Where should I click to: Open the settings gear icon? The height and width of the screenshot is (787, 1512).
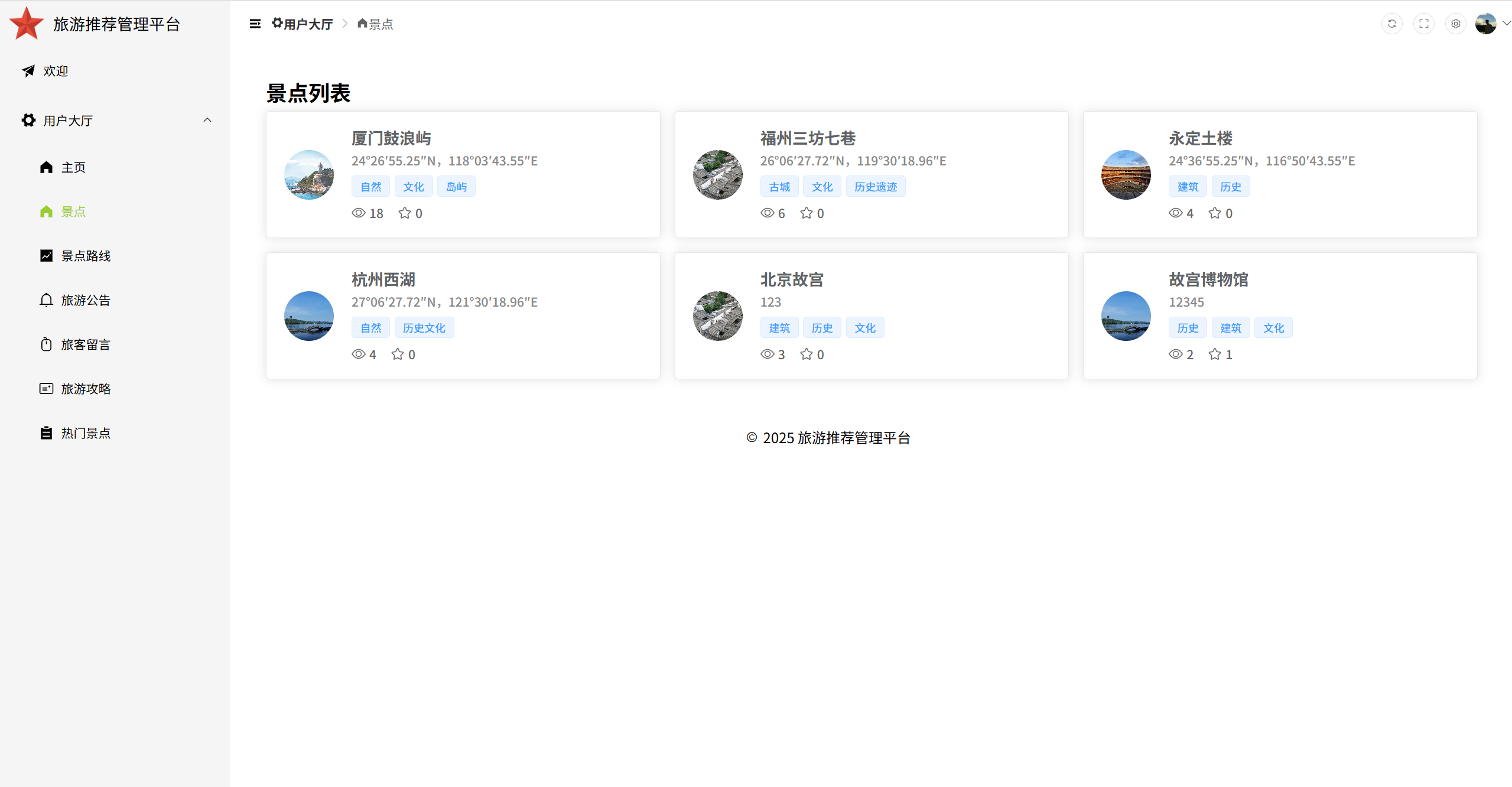pos(1455,24)
